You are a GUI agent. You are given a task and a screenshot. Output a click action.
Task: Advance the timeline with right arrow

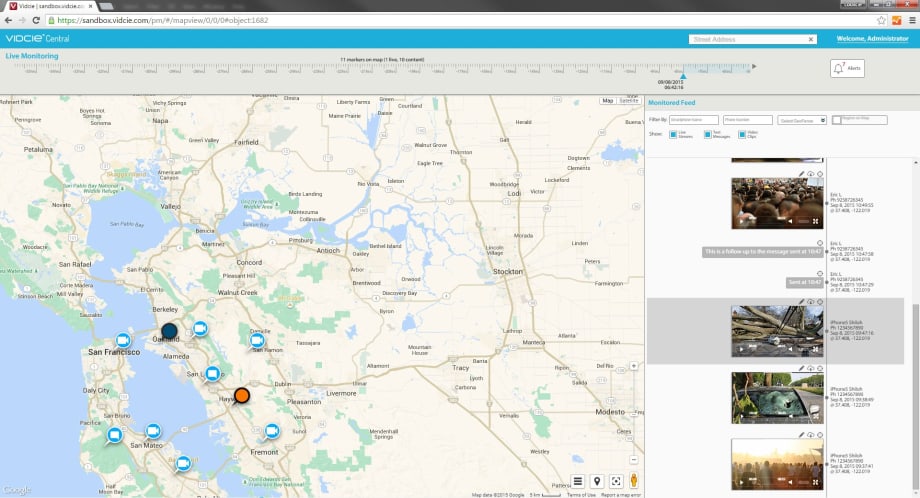coord(754,67)
